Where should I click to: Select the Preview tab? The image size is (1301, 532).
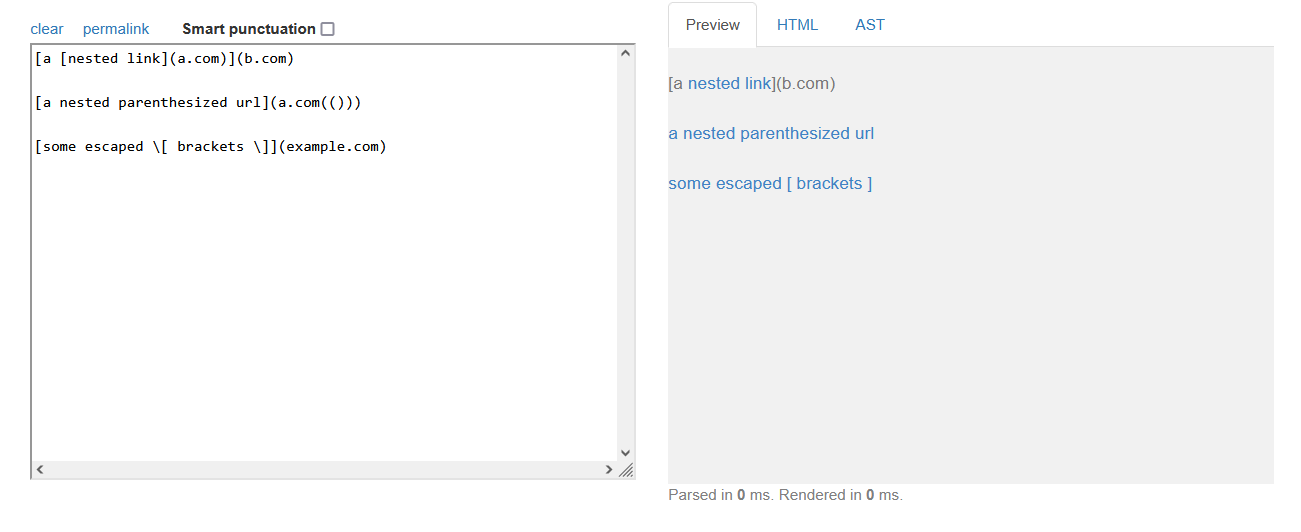[x=713, y=25]
